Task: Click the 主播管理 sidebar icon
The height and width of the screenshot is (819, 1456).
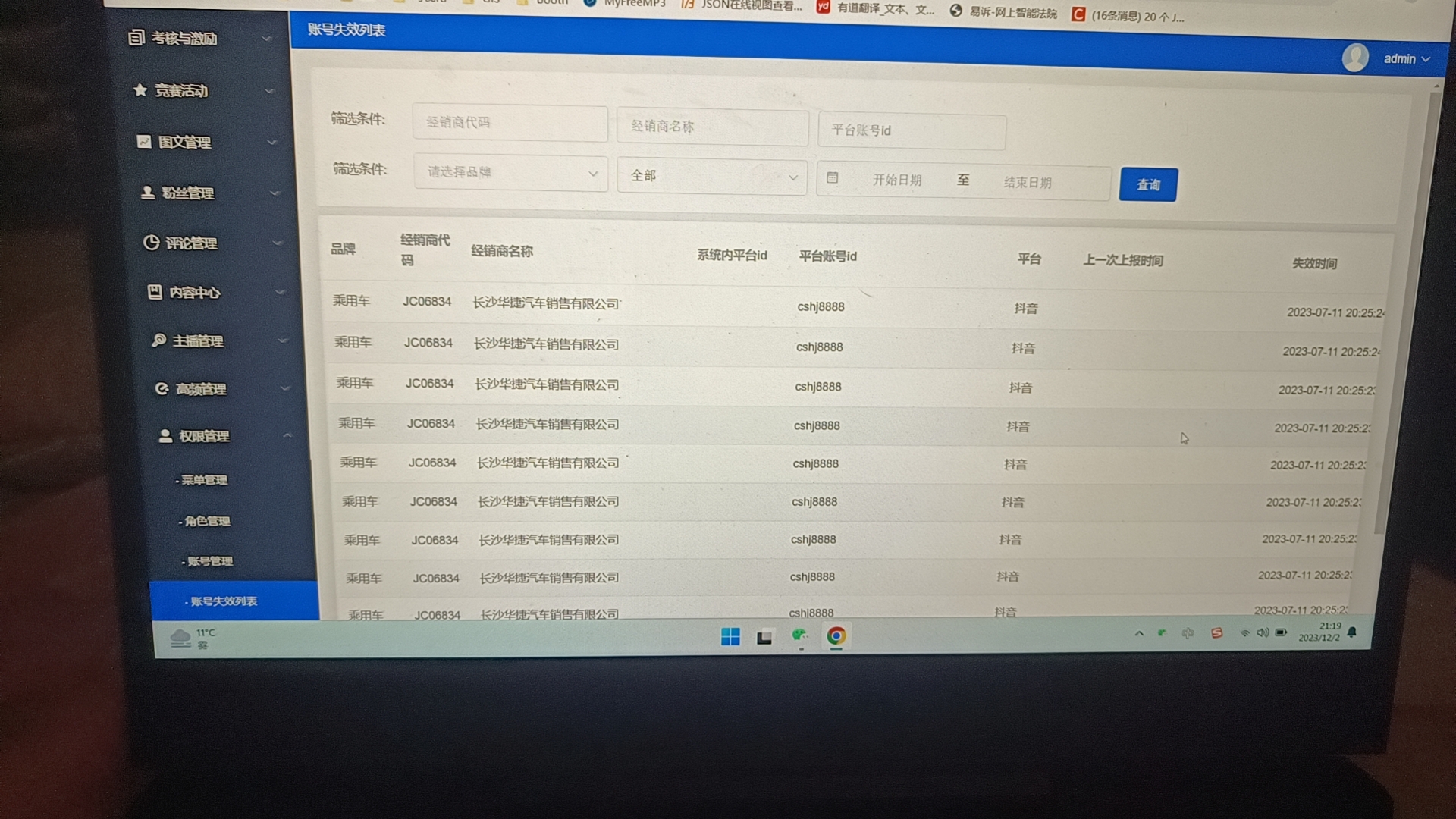Action: (x=158, y=340)
